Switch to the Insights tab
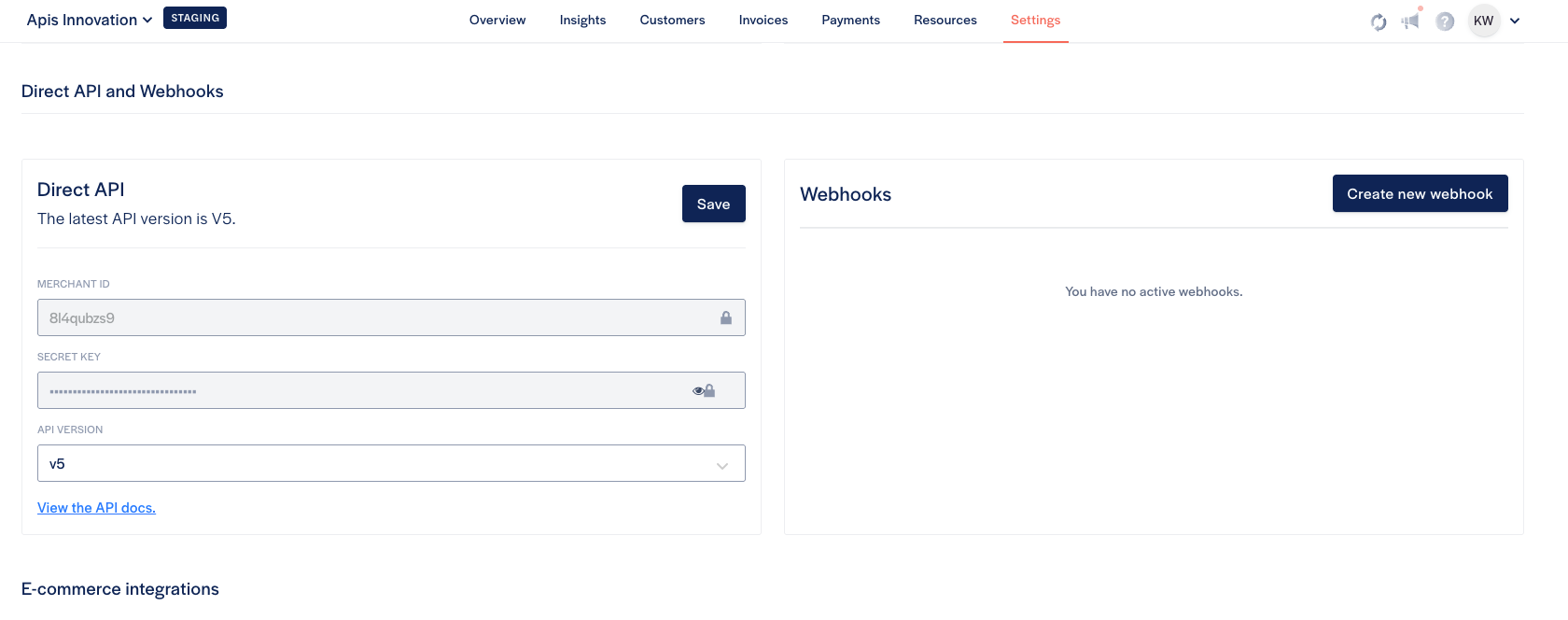Image resolution: width=1568 pixels, height=620 pixels. (x=582, y=20)
